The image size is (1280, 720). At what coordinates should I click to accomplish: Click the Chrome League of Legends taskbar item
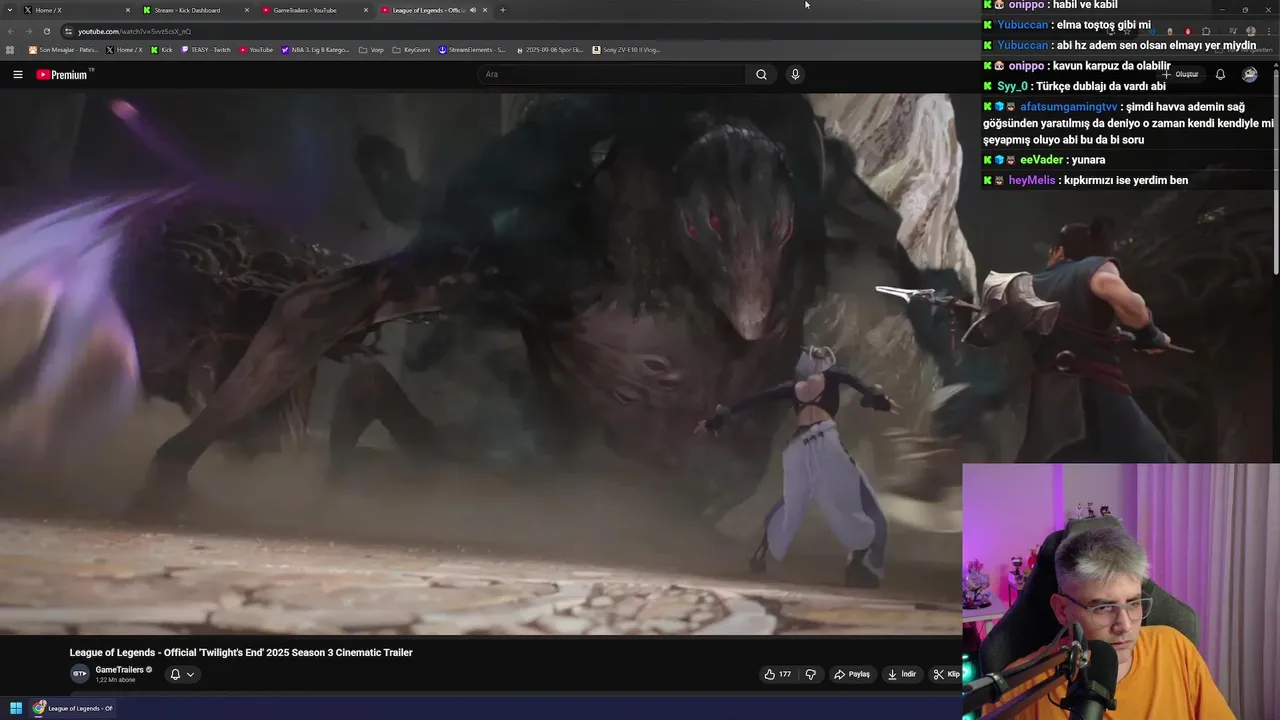73,708
